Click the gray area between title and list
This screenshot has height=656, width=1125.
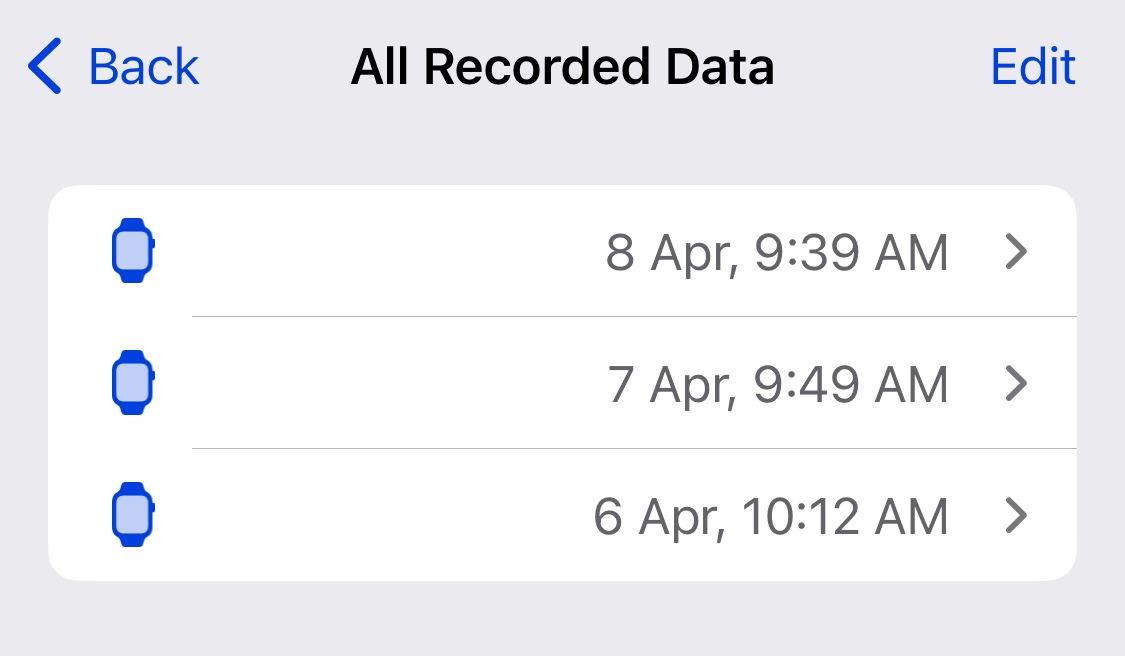pos(562,150)
